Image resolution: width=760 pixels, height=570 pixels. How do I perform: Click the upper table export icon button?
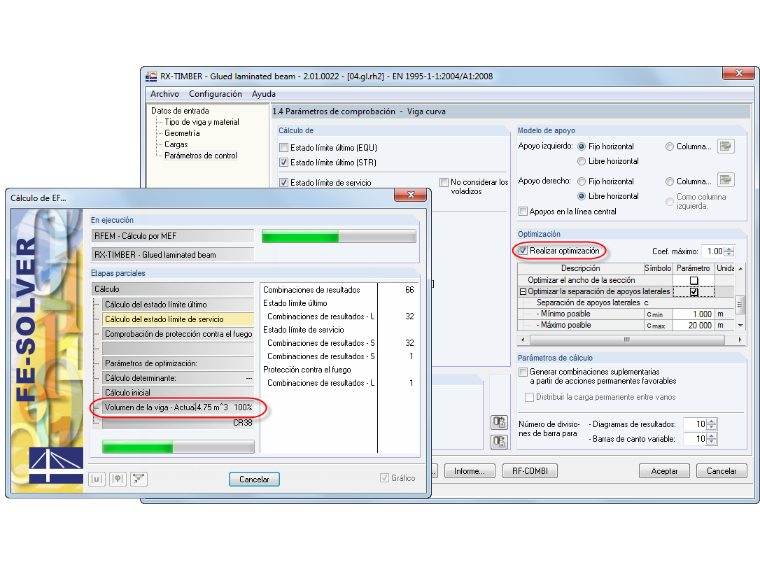click(x=499, y=422)
